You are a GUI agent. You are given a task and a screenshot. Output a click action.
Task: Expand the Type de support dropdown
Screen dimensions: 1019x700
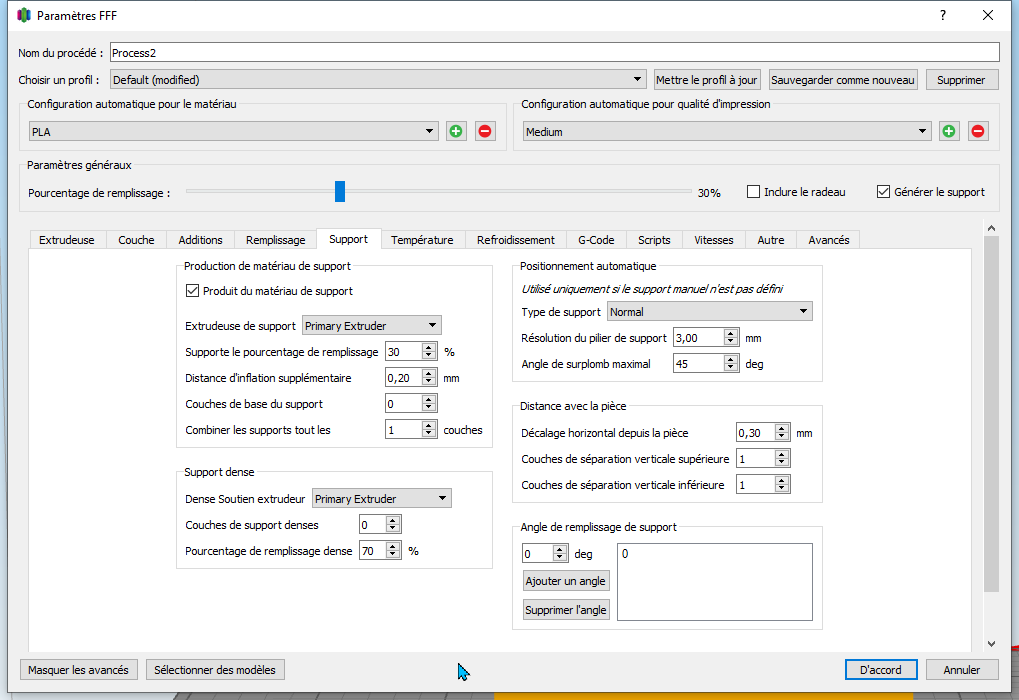tap(709, 312)
